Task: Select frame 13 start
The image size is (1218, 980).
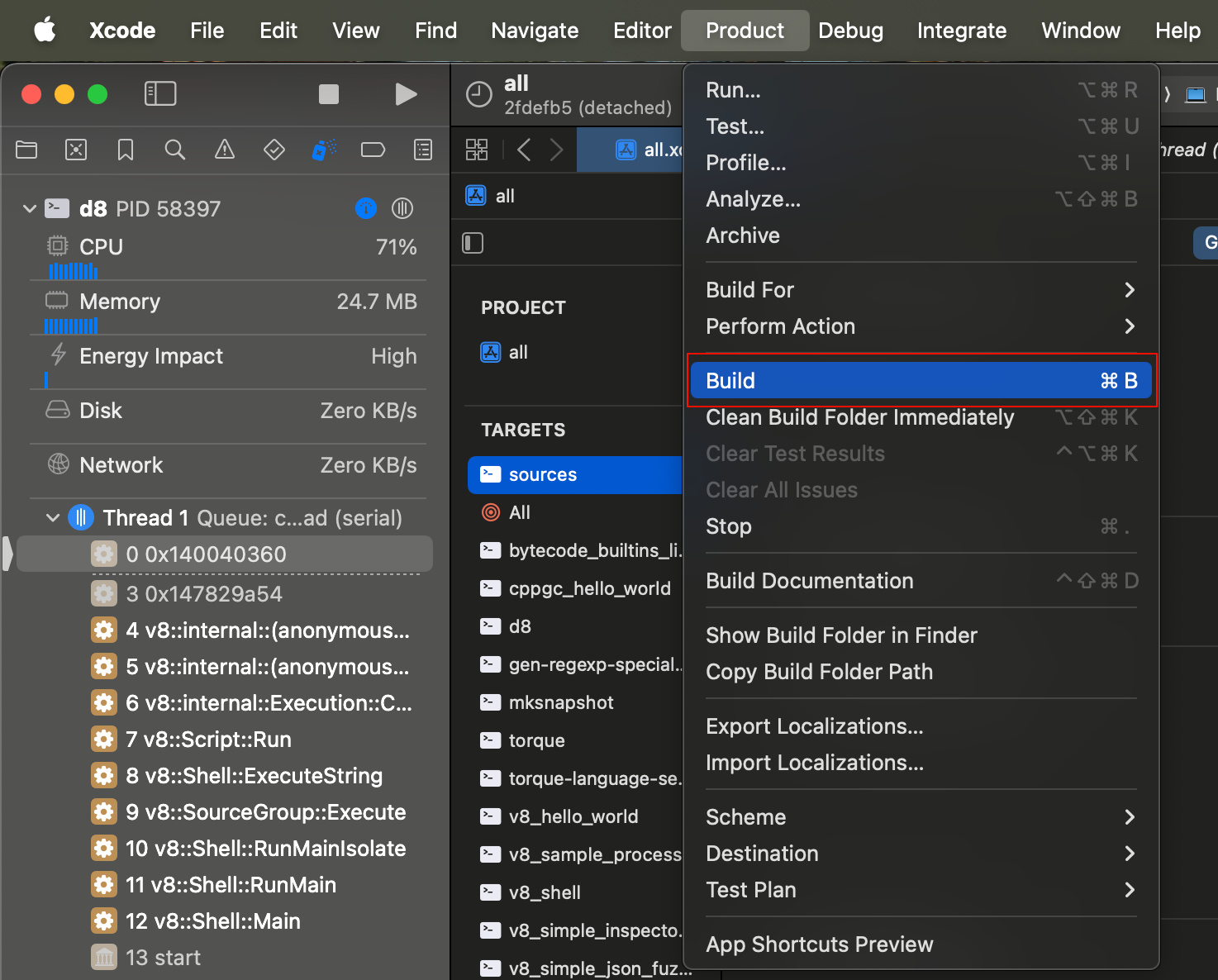Action: [x=225, y=958]
